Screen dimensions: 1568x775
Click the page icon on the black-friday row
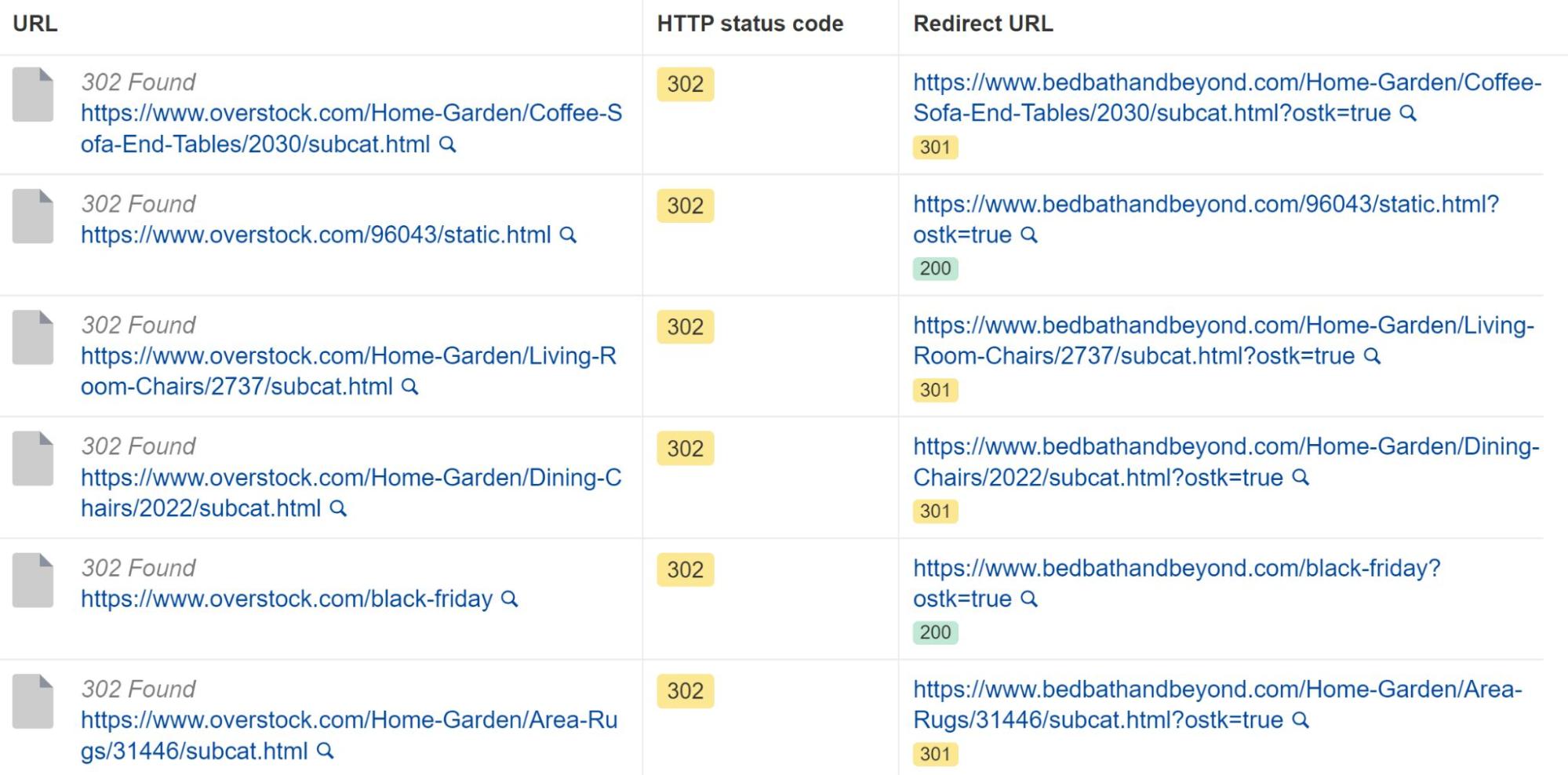click(x=34, y=579)
